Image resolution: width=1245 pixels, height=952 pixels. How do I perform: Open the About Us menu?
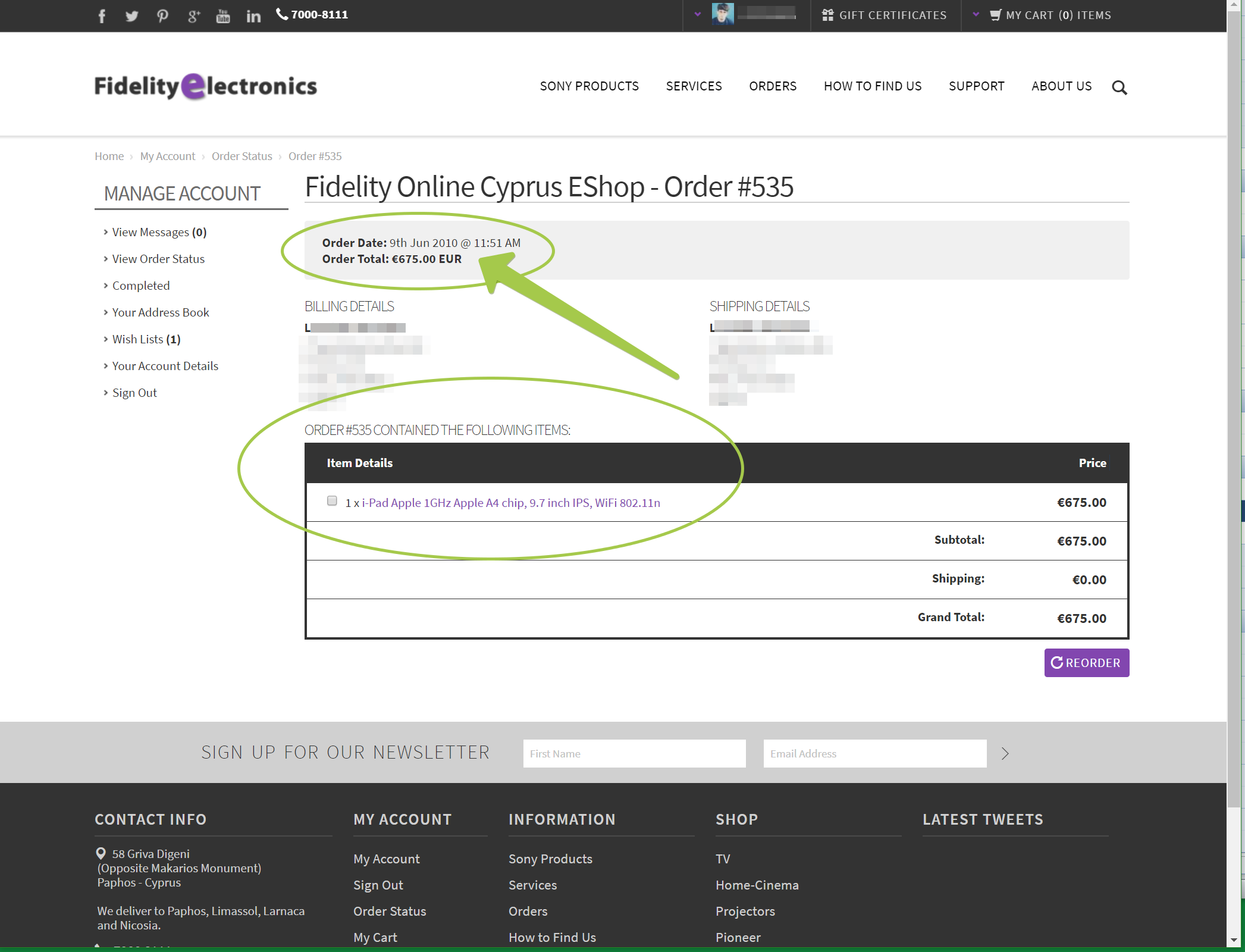pos(1061,86)
